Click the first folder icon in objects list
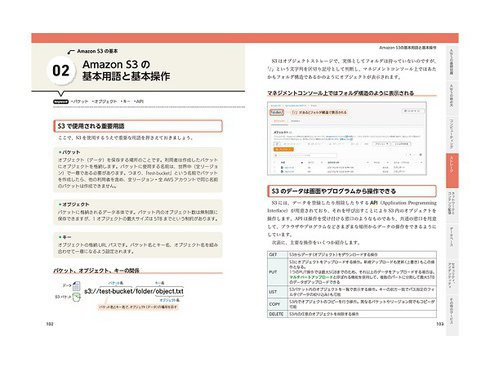Screen dimensions: 490x368 point(282,167)
